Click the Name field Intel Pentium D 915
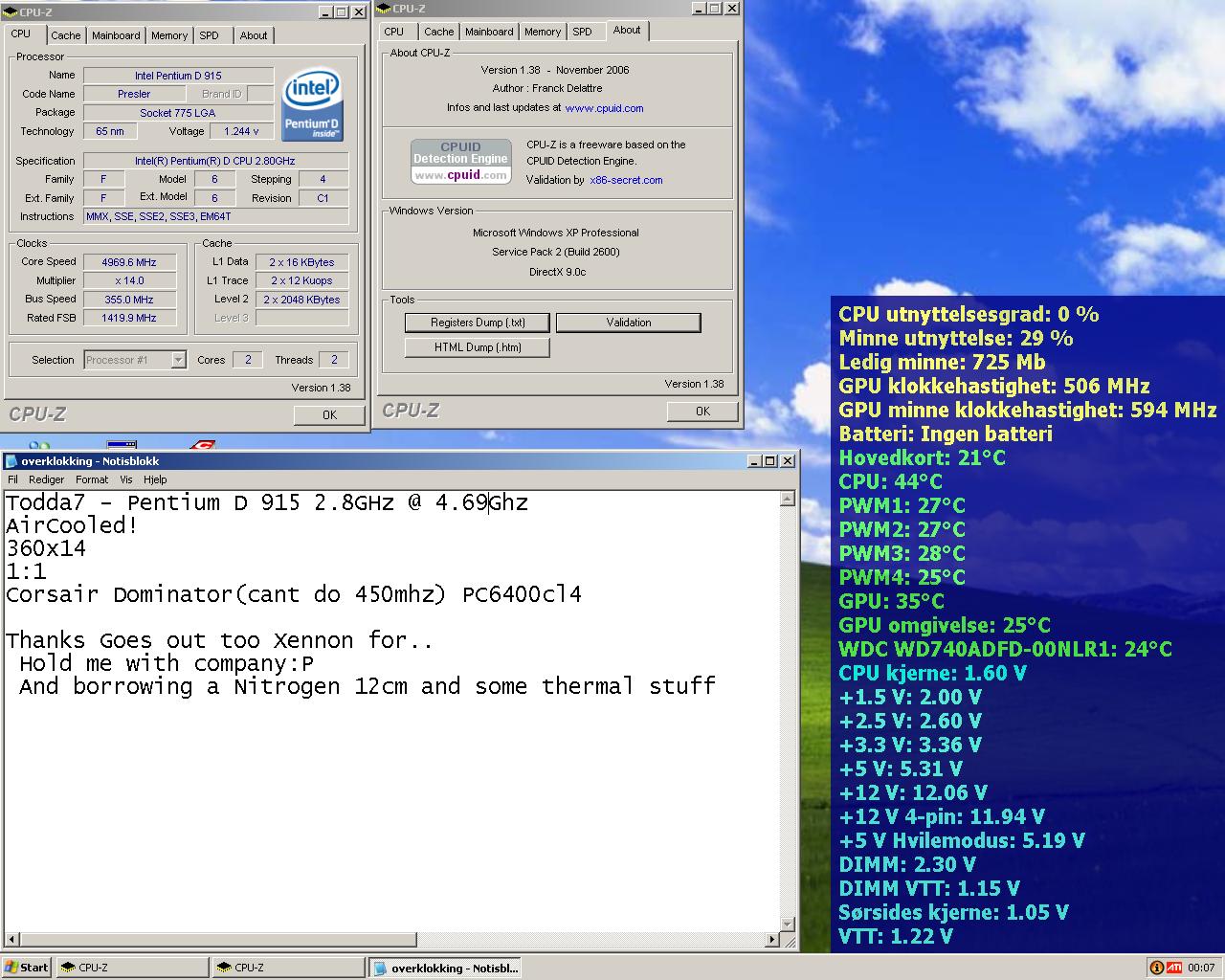Image resolution: width=1225 pixels, height=980 pixels. (178, 76)
